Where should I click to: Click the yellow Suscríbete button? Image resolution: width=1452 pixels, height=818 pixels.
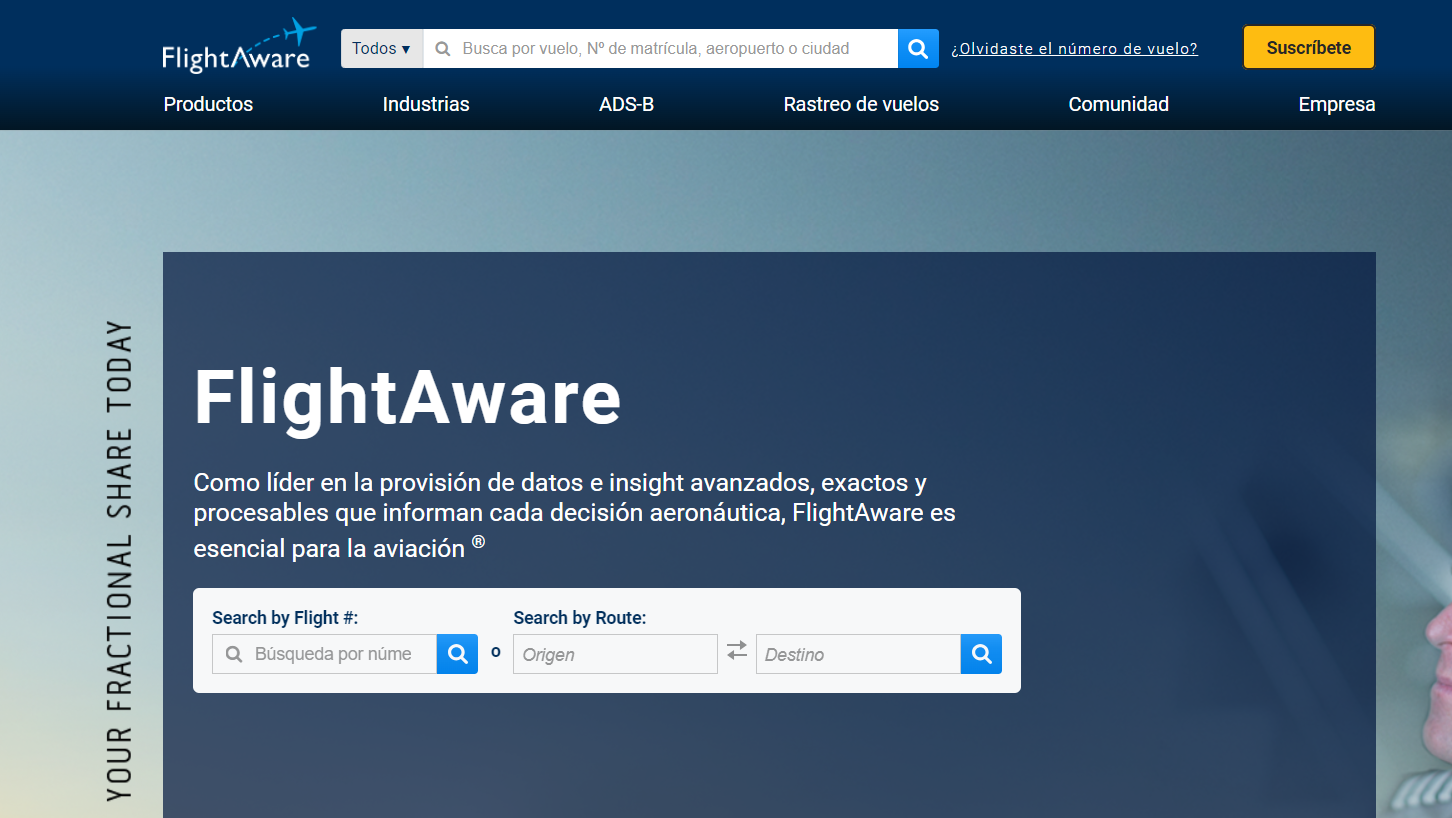pos(1308,47)
